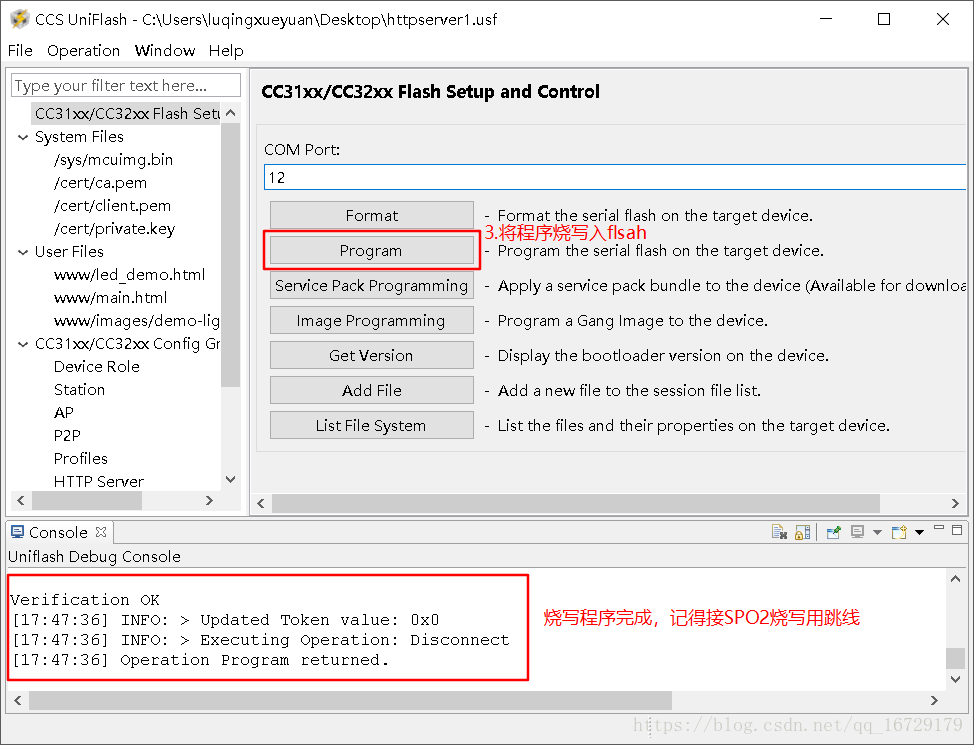The width and height of the screenshot is (974, 745).
Task: Click the console scroll up arrow
Action: (x=955, y=578)
